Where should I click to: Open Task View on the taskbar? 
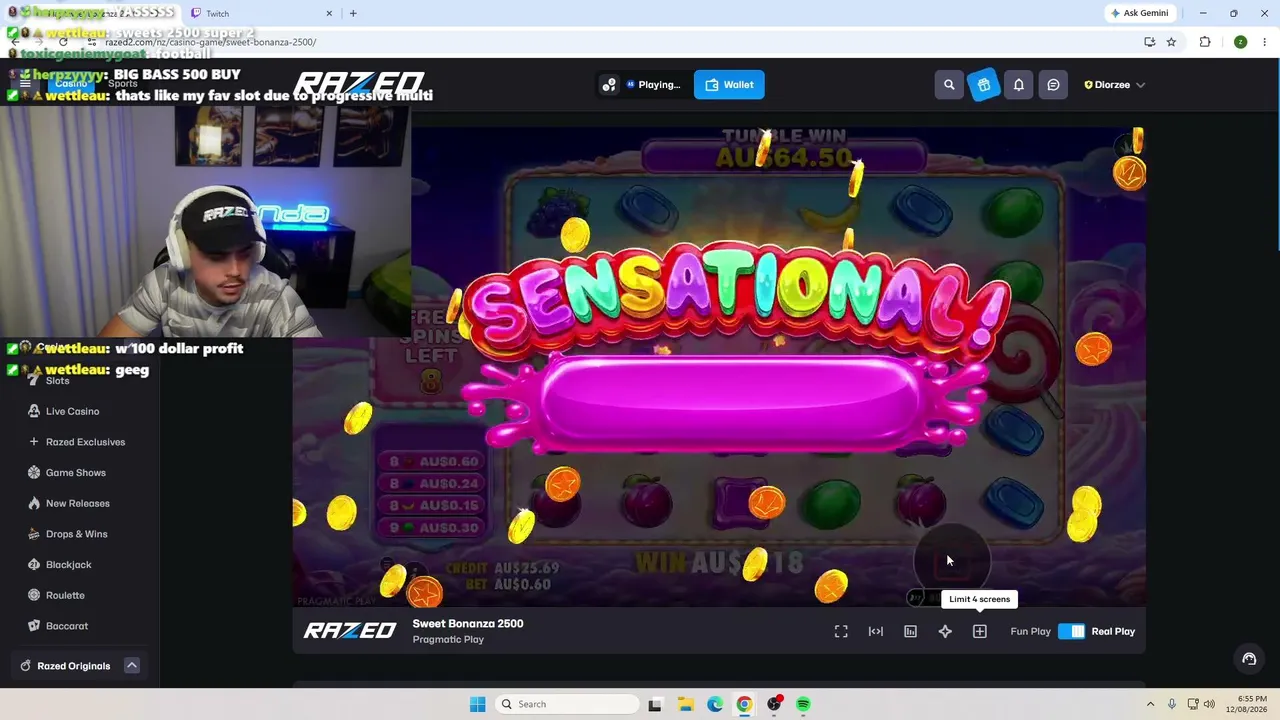(655, 704)
